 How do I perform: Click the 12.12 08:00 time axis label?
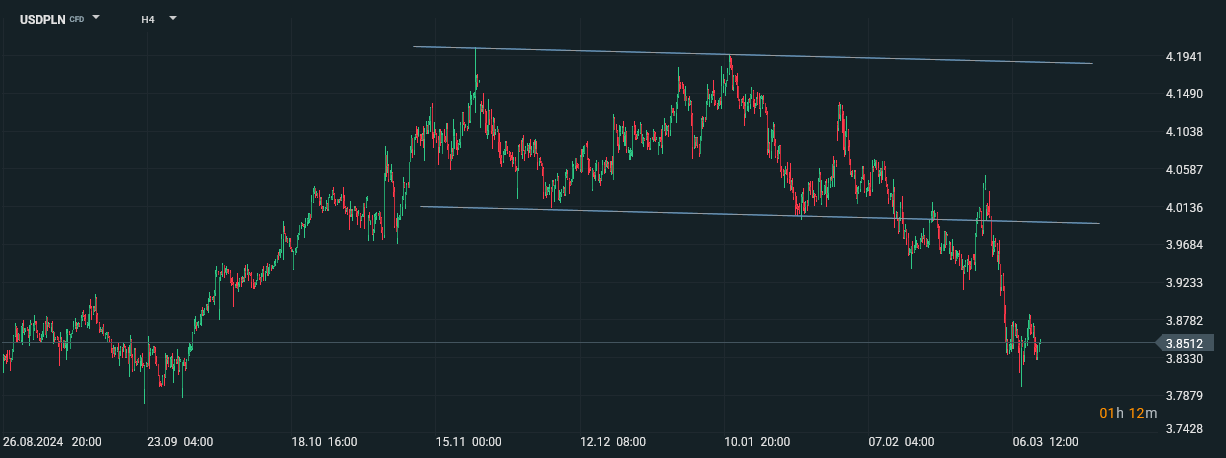coord(613,441)
